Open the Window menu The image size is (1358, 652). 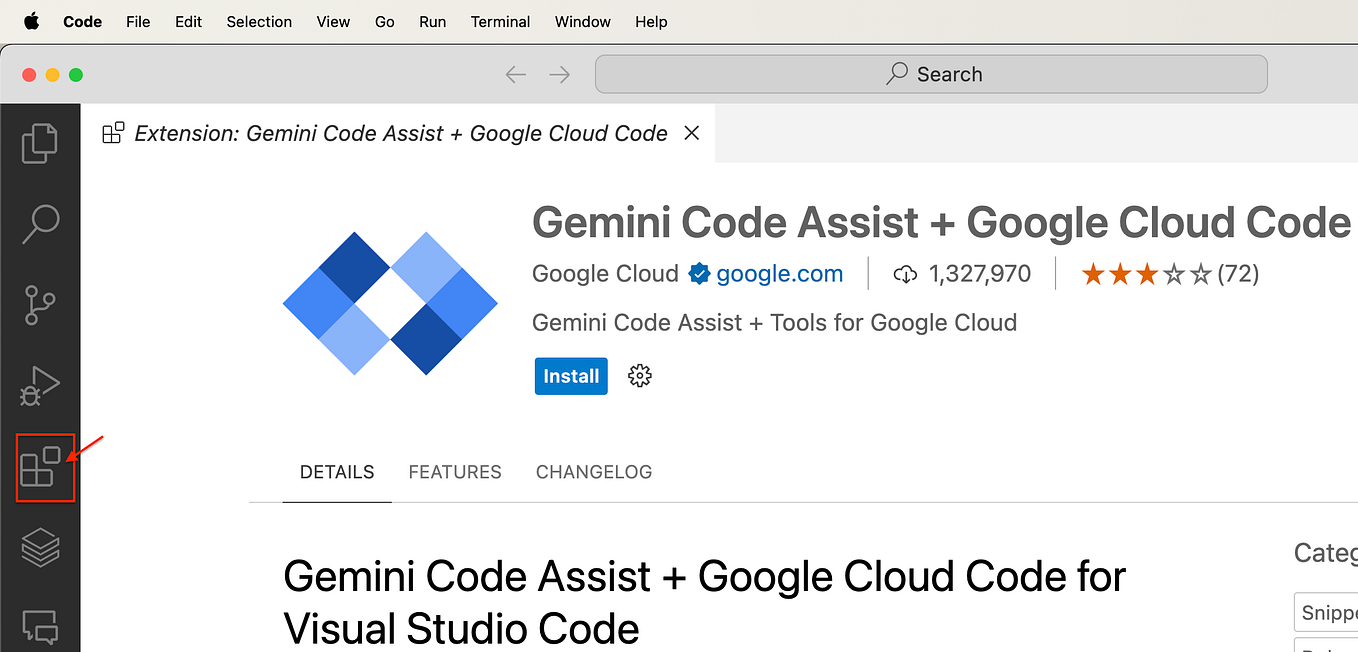coord(583,21)
